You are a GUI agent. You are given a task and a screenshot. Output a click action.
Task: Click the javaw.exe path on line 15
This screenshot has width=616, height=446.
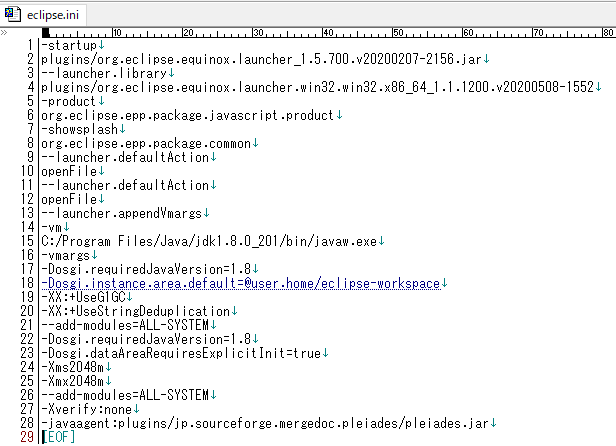click(209, 241)
